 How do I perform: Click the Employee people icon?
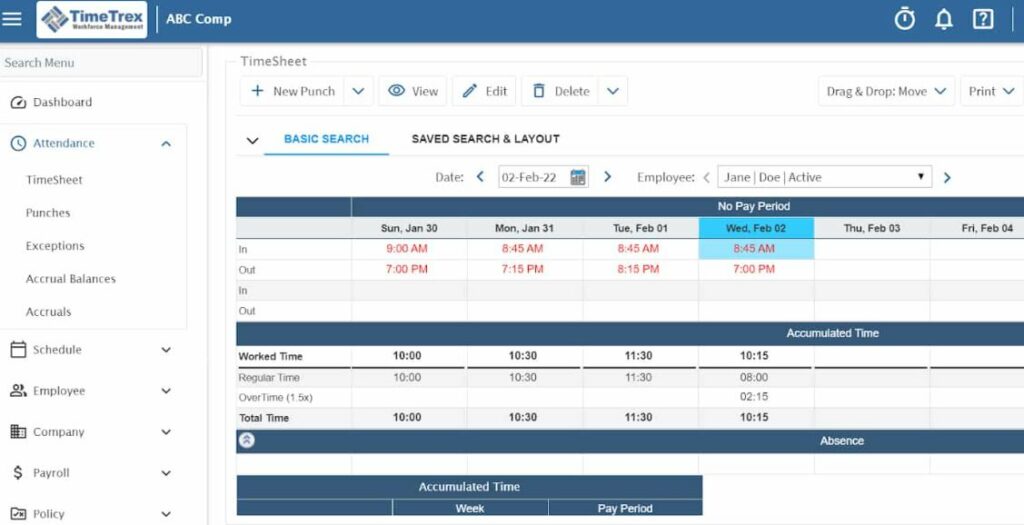pyautogui.click(x=18, y=390)
